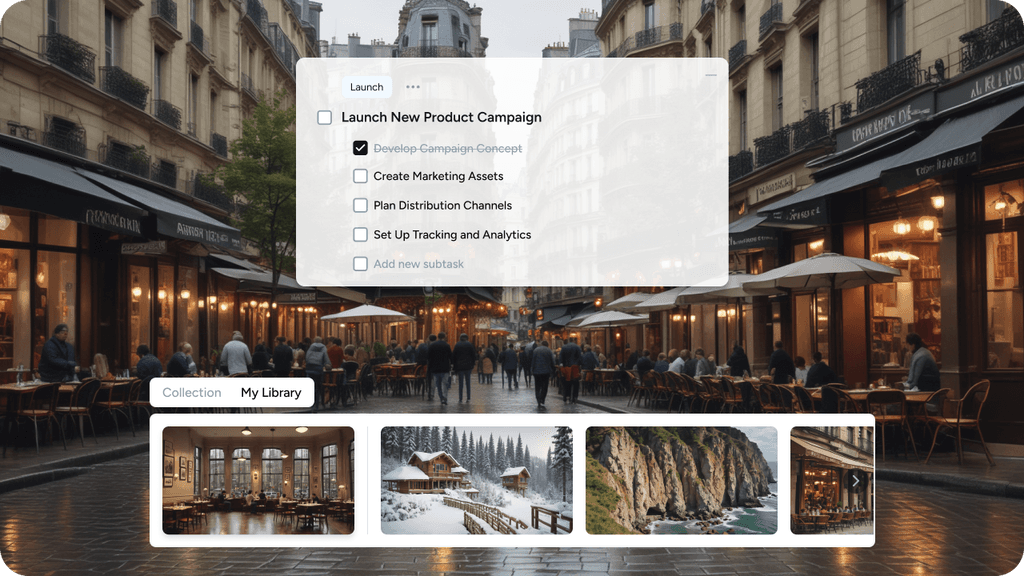Viewport: 1024px width, 576px height.
Task: Collapse the task card with the dash icon
Action: point(711,75)
